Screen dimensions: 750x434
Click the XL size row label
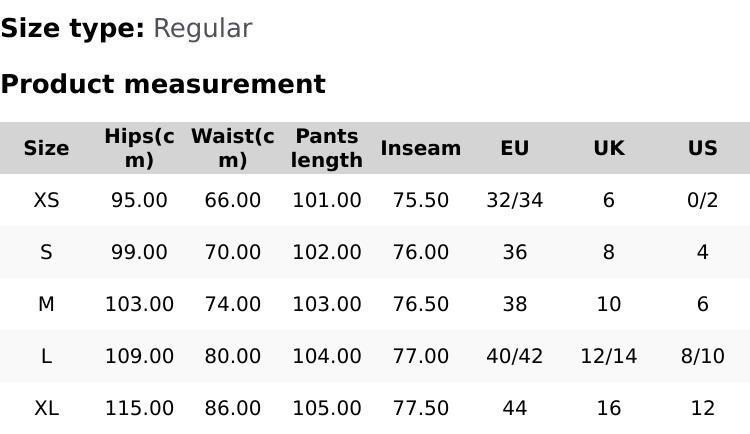46,409
